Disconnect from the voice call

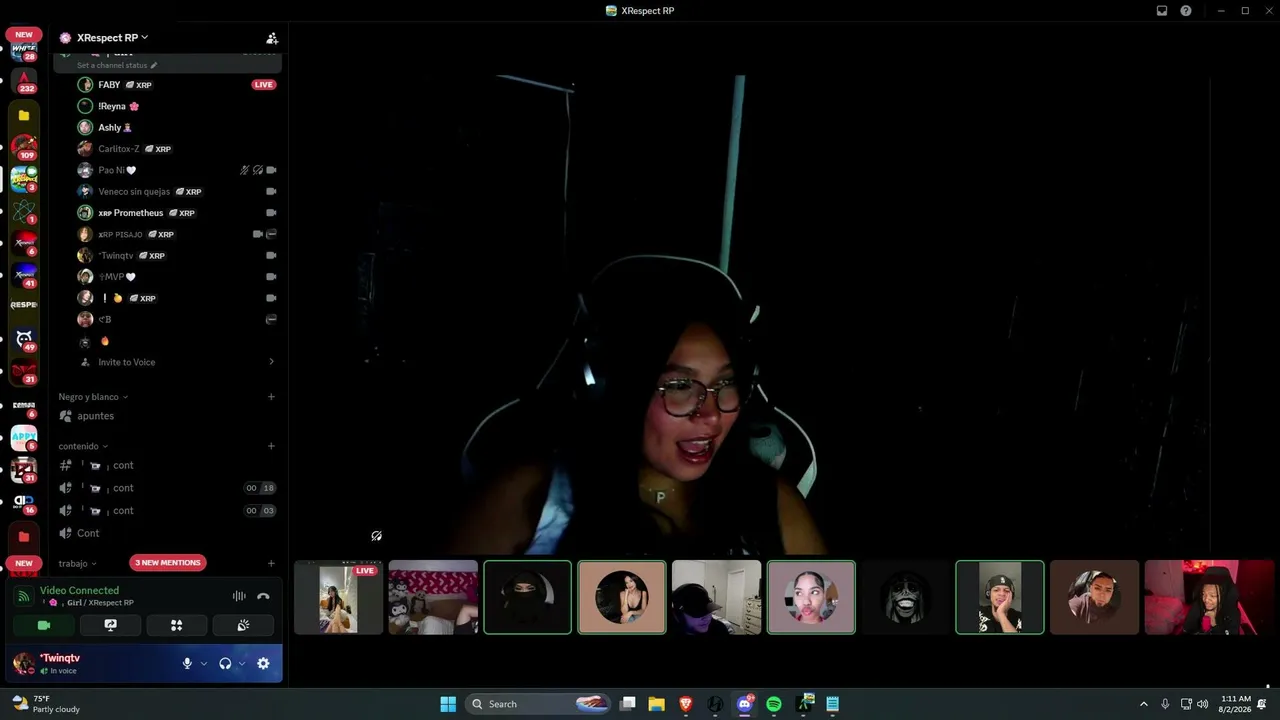tap(263, 596)
